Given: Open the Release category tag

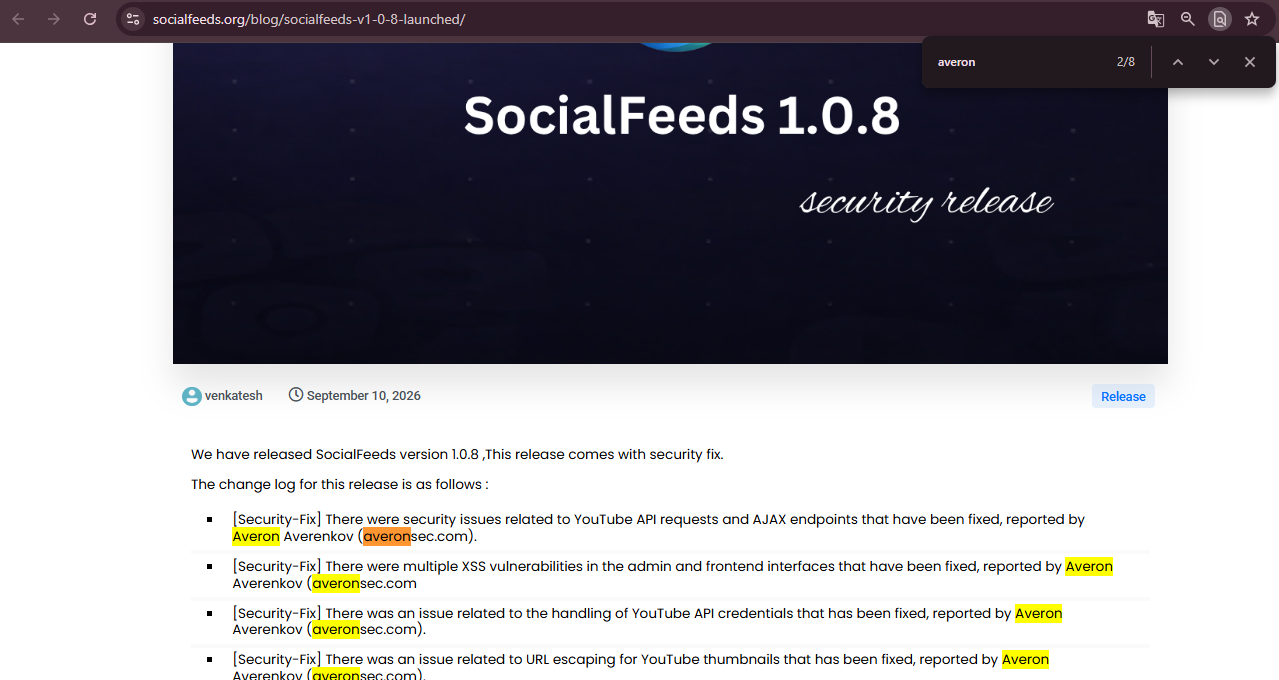Looking at the screenshot, I should pyautogui.click(x=1123, y=397).
